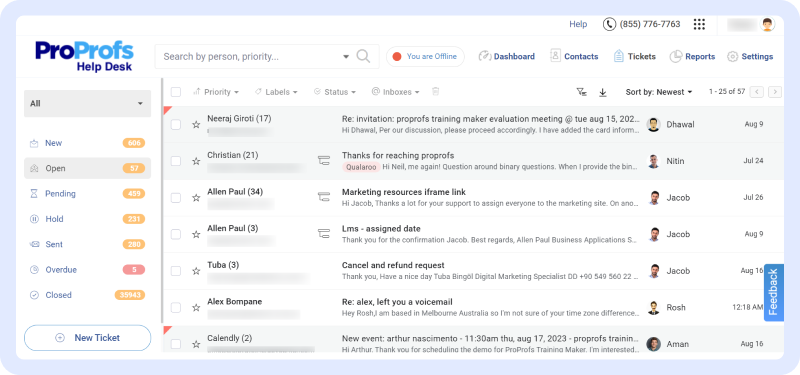Viewport: 800px width, 375px height.
Task: Check the Allen Paul (34) ticket checkbox
Action: 176,198
